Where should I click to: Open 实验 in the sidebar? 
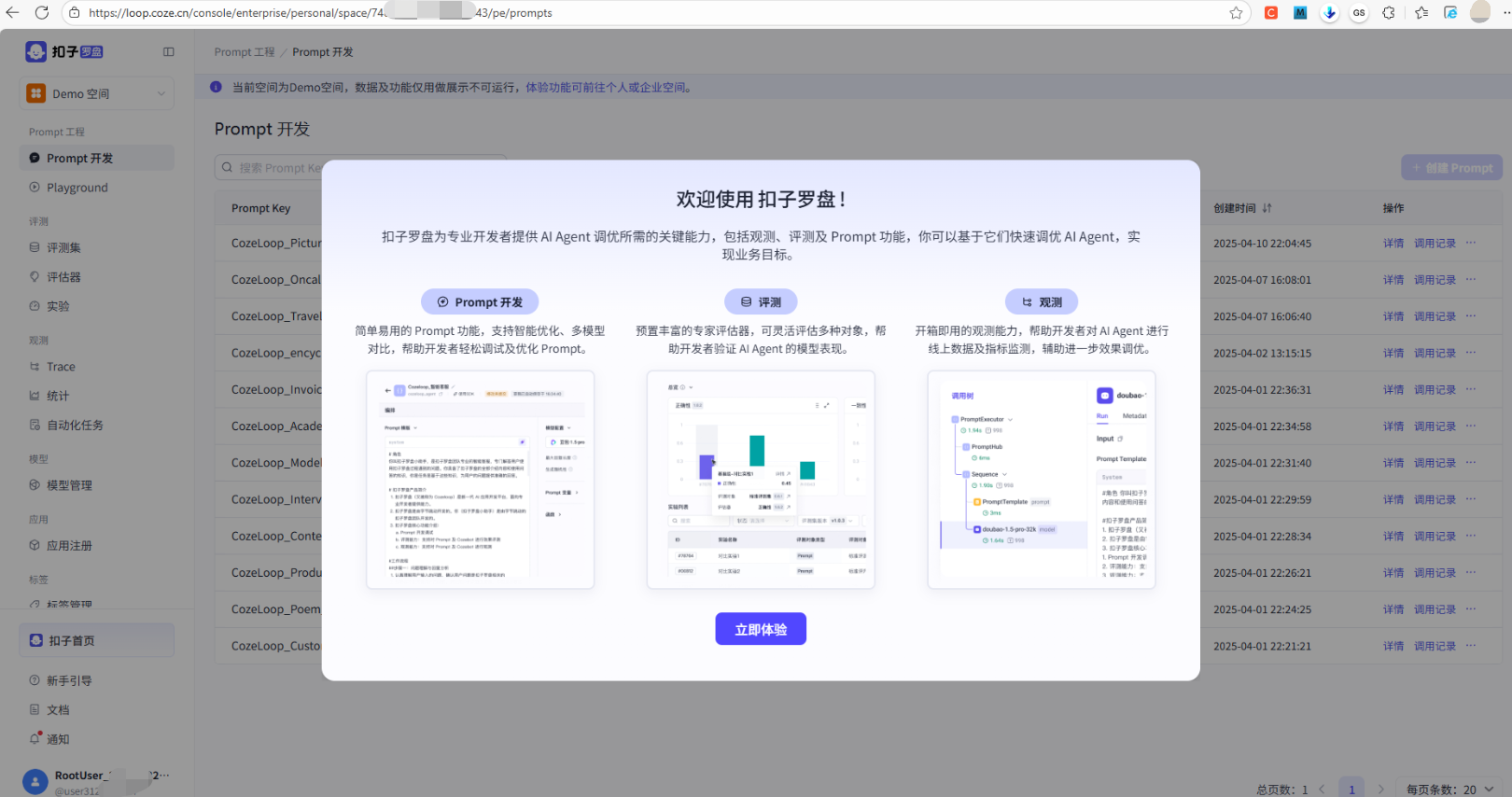coord(97,305)
